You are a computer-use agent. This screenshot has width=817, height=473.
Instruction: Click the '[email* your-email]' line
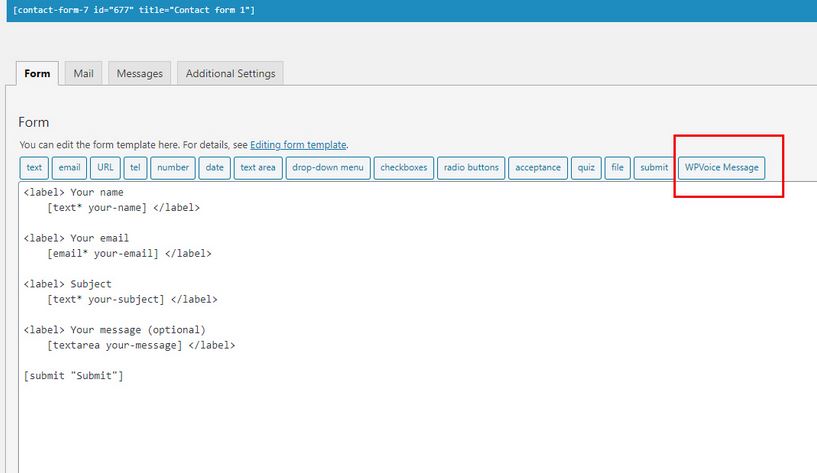click(x=129, y=254)
